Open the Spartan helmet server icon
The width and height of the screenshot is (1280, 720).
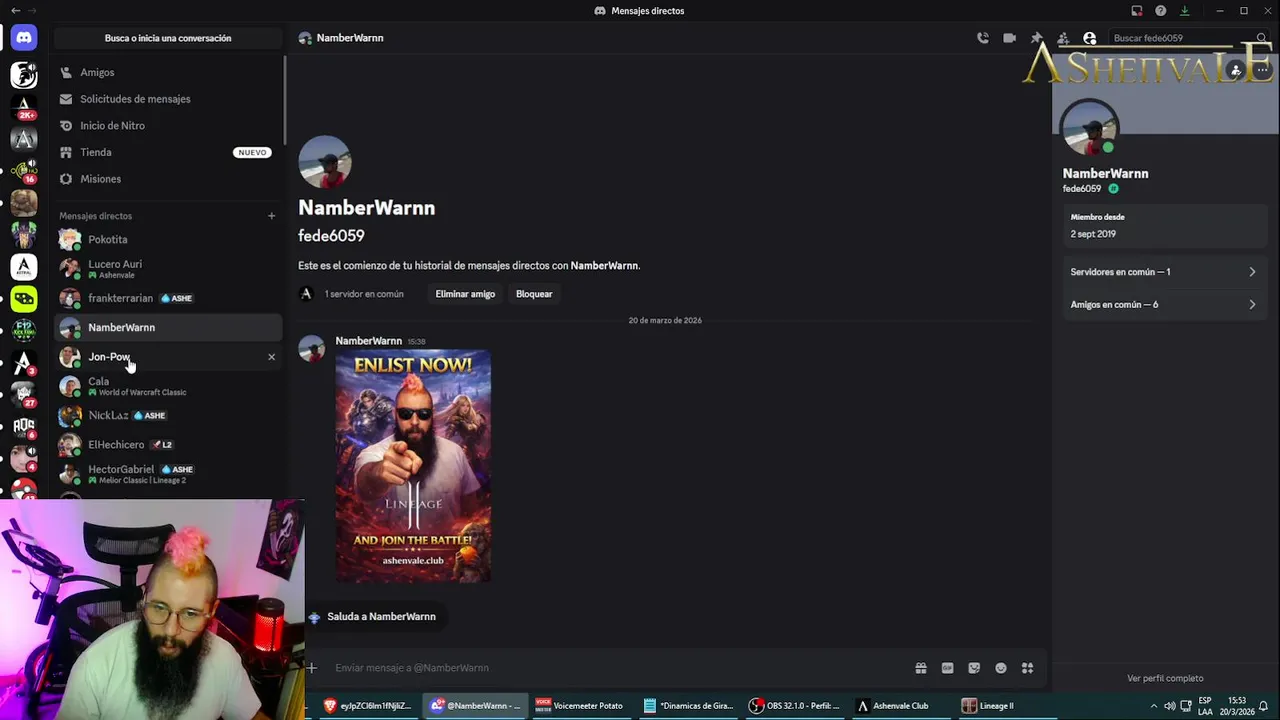tap(24, 74)
